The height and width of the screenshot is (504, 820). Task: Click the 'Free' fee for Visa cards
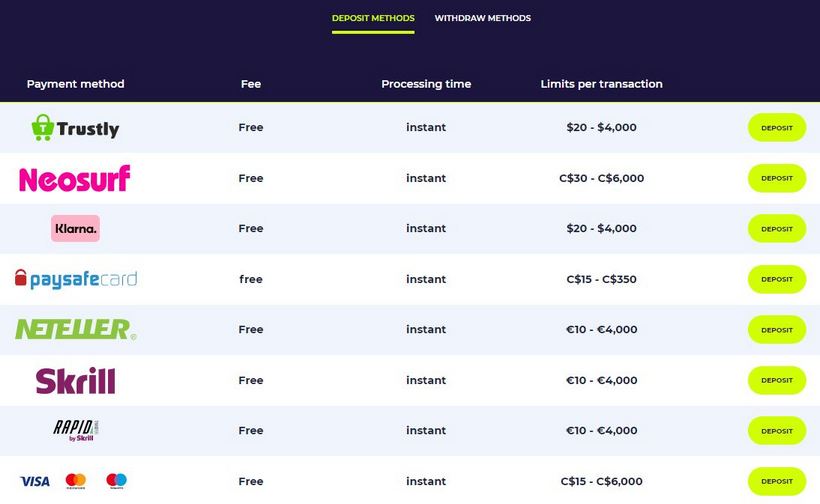250,481
